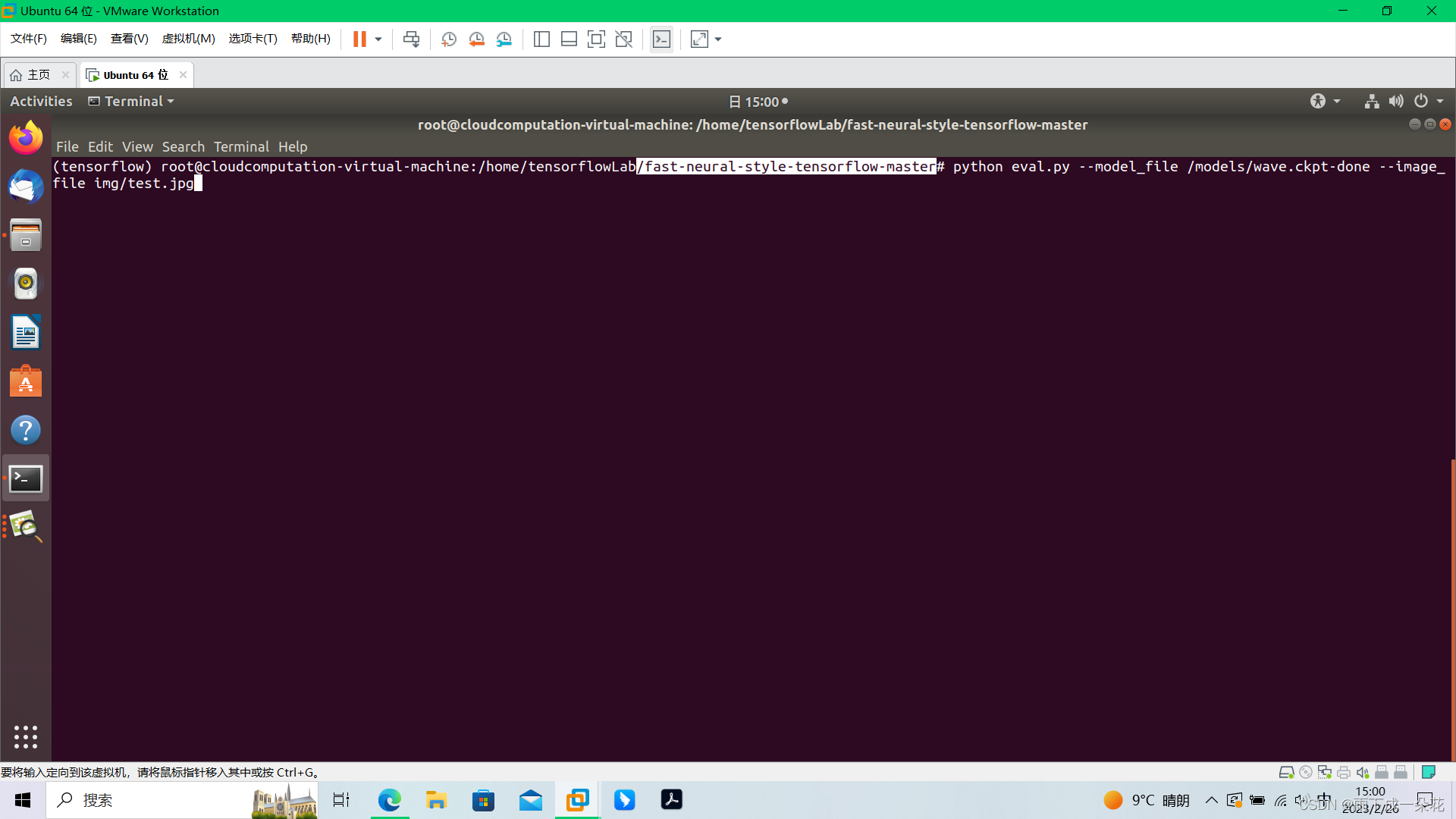Launch Thunderbird mail from the dock
1456x819 pixels.
(x=26, y=187)
